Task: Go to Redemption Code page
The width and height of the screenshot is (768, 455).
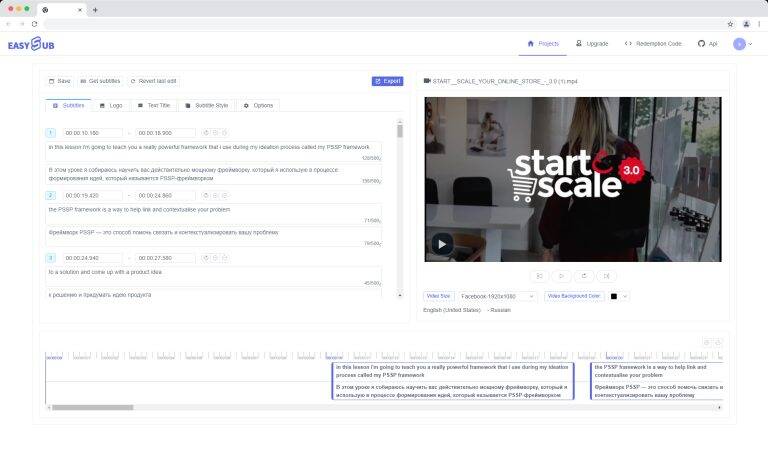Action: coord(653,44)
